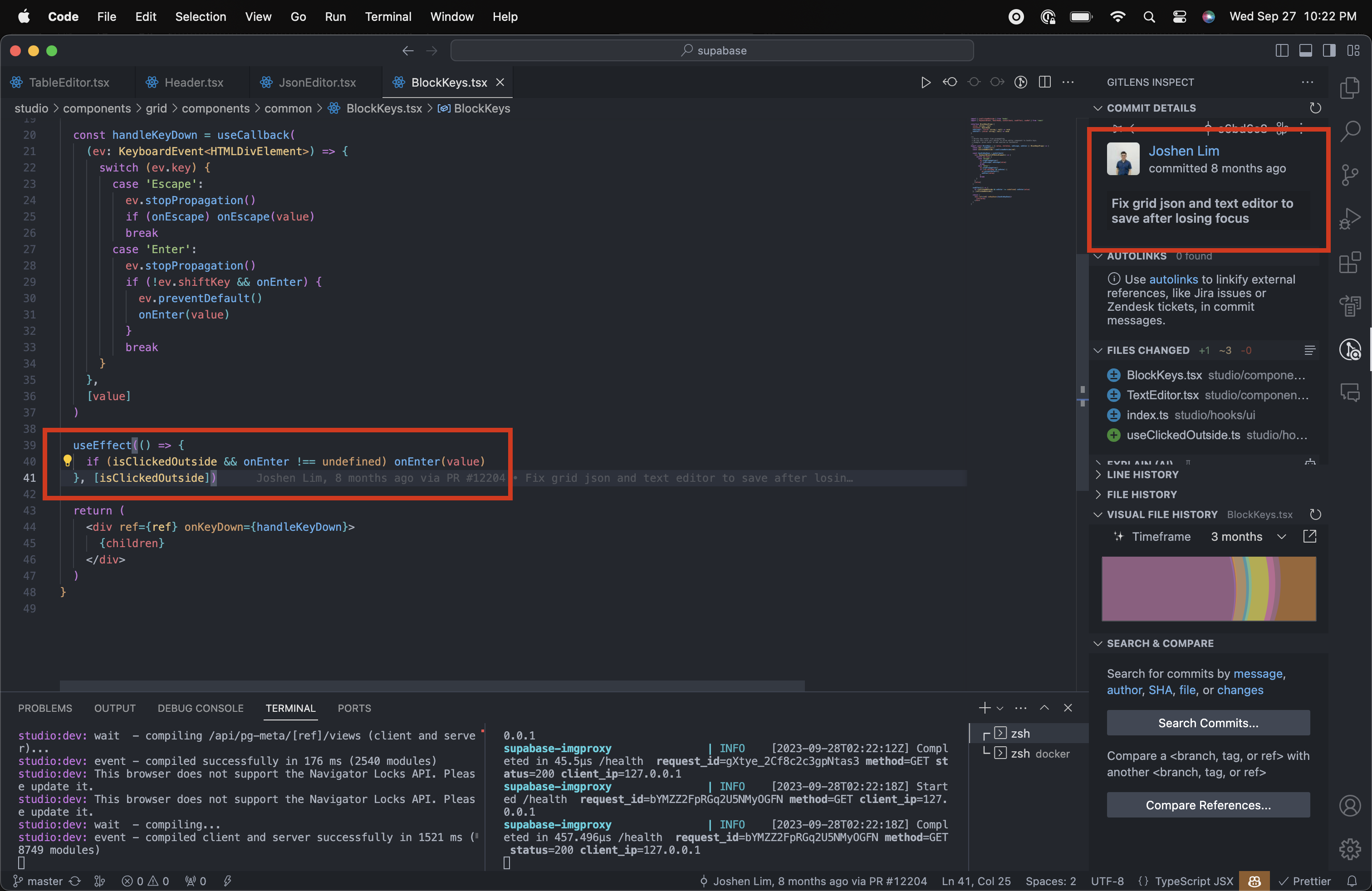
Task: Run the current file using the play icon
Action: coord(926,82)
